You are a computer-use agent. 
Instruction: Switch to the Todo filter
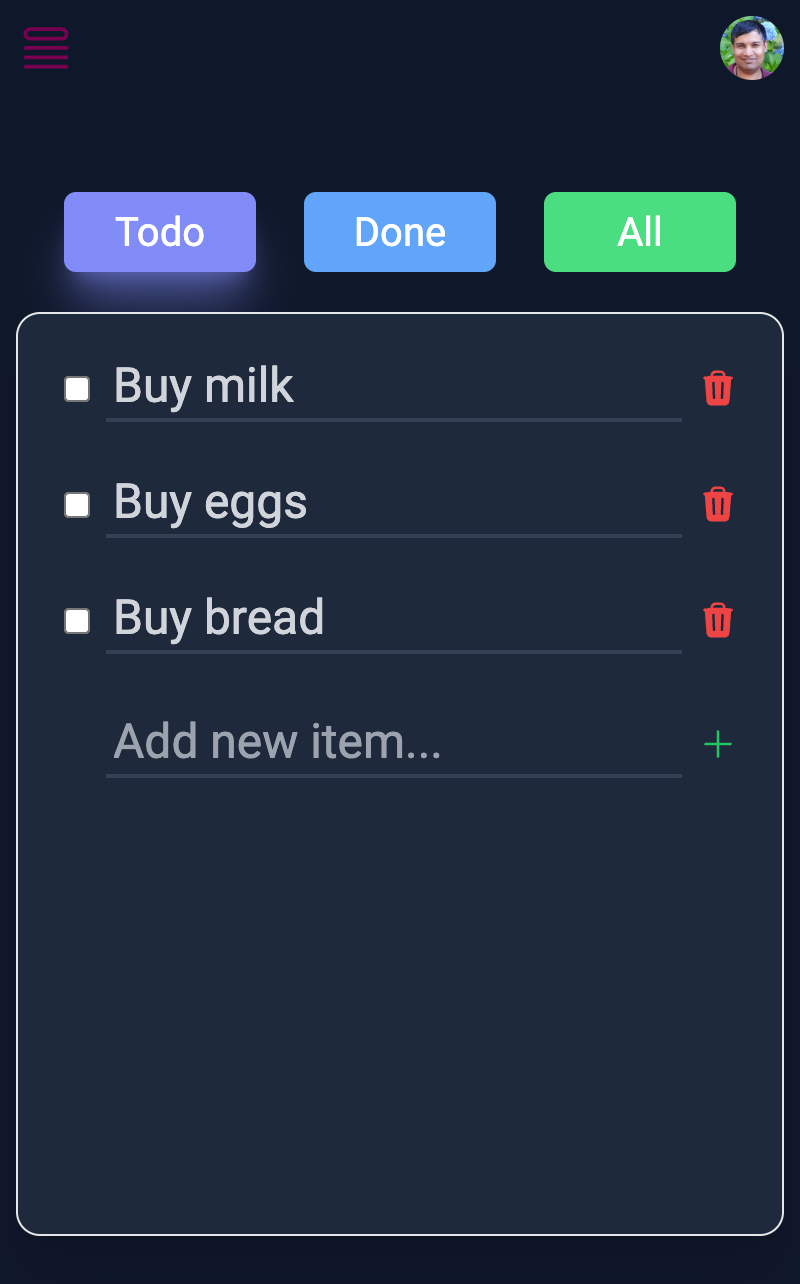tap(160, 232)
